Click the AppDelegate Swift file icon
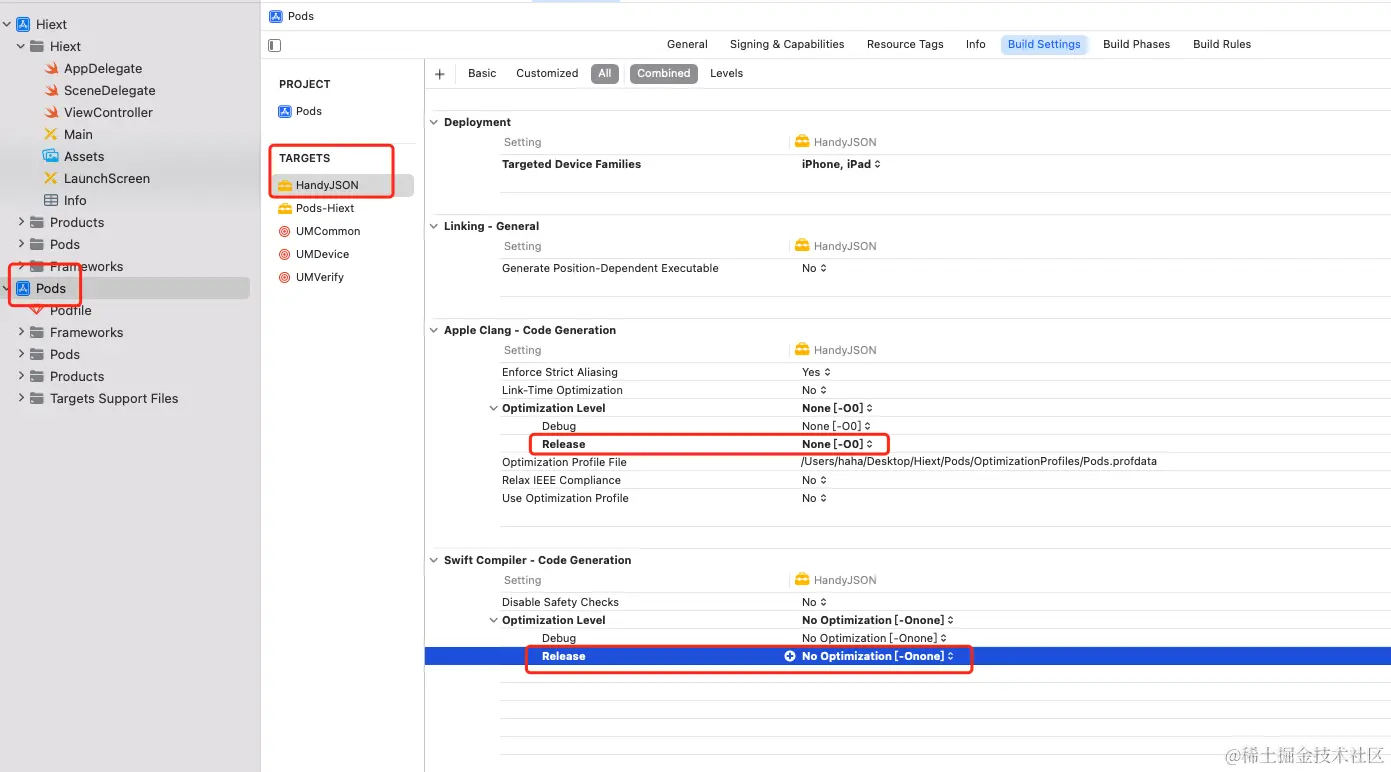 tap(51, 68)
